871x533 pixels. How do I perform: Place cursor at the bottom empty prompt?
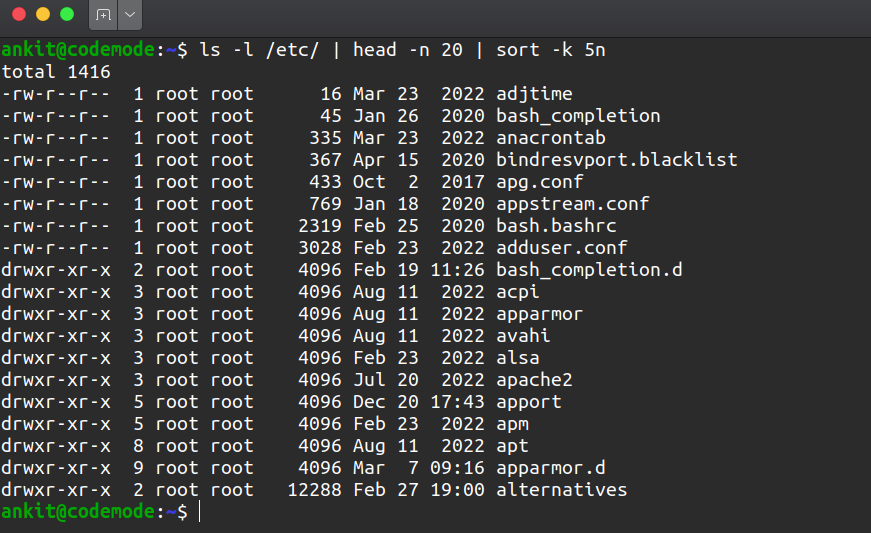(199, 512)
